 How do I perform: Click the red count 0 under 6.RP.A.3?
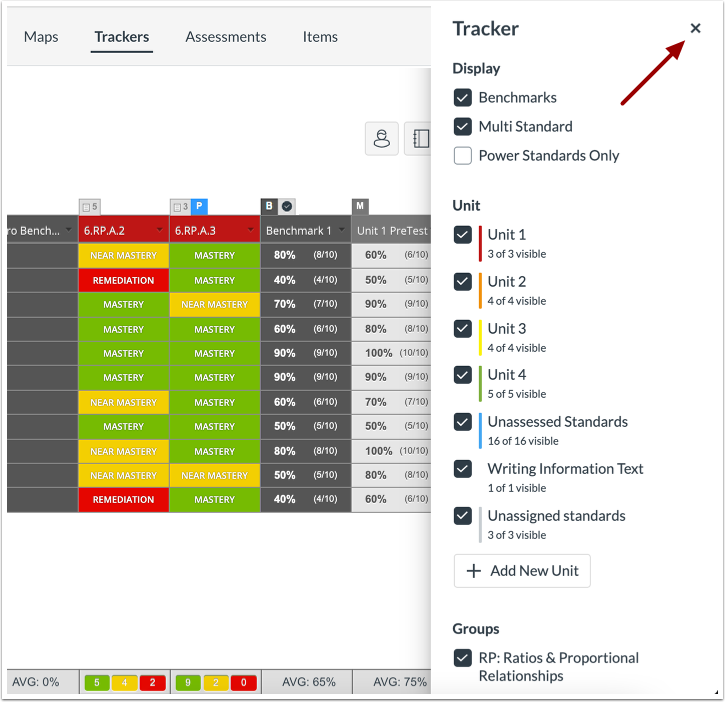244,683
